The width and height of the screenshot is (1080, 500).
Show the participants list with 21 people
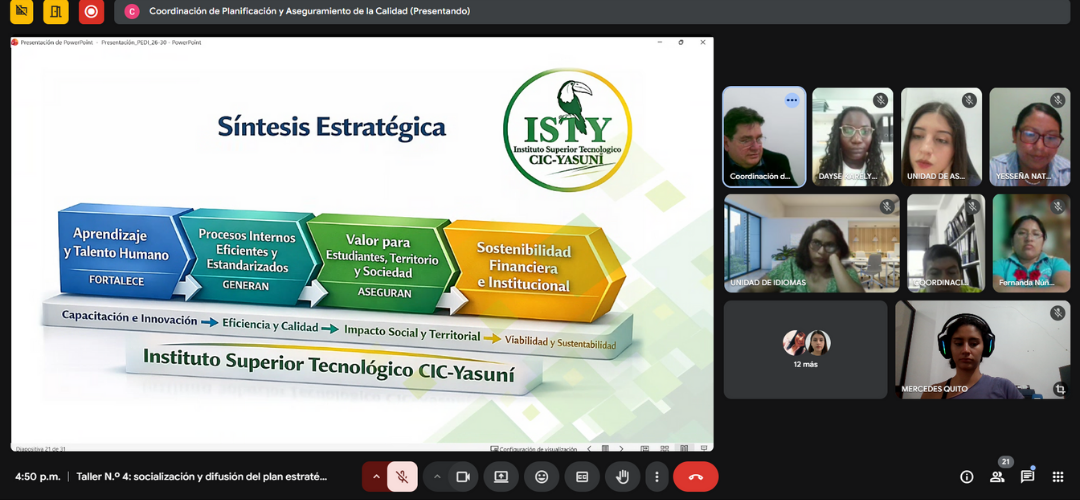pos(997,477)
